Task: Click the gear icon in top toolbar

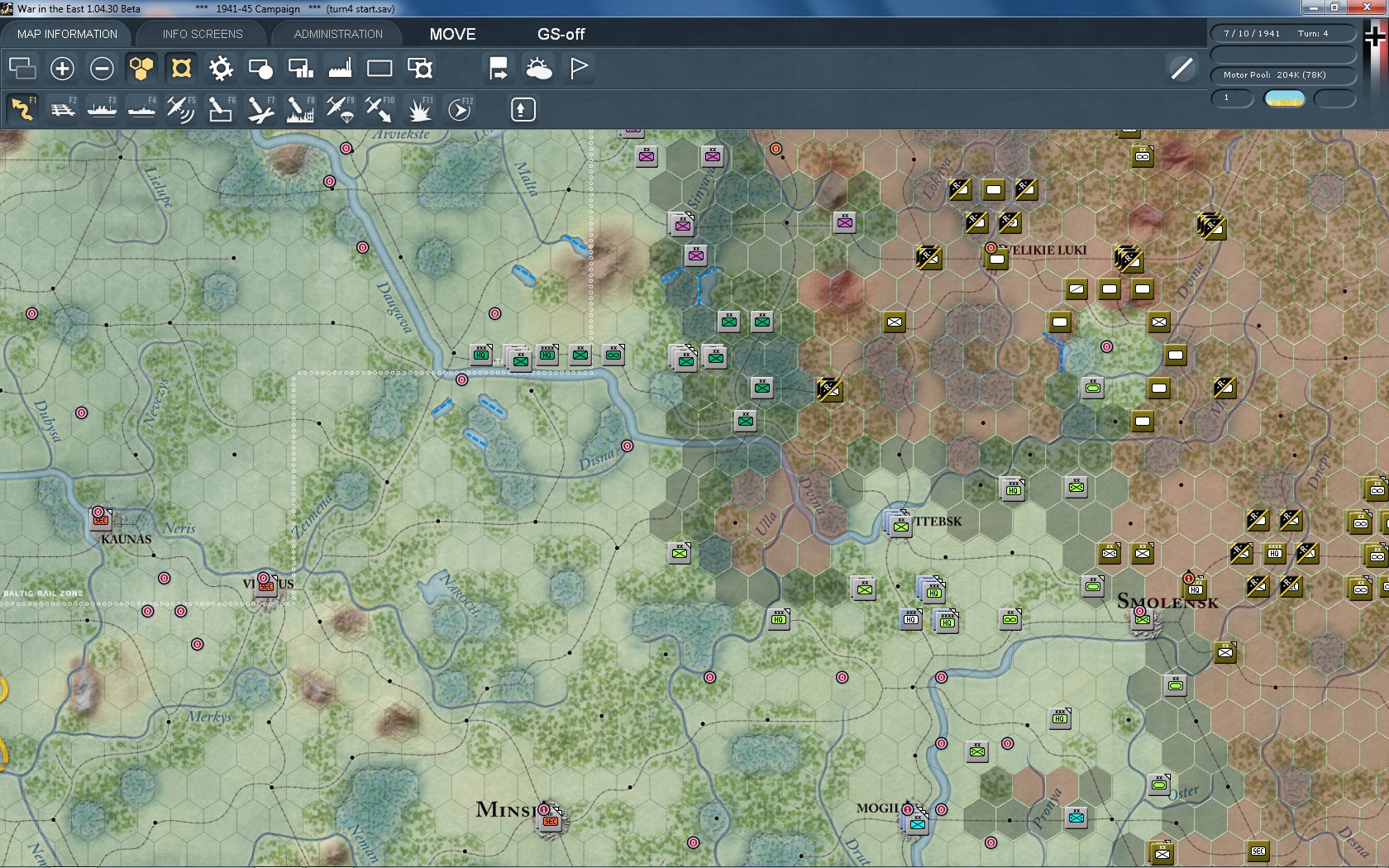Action: tap(221, 68)
